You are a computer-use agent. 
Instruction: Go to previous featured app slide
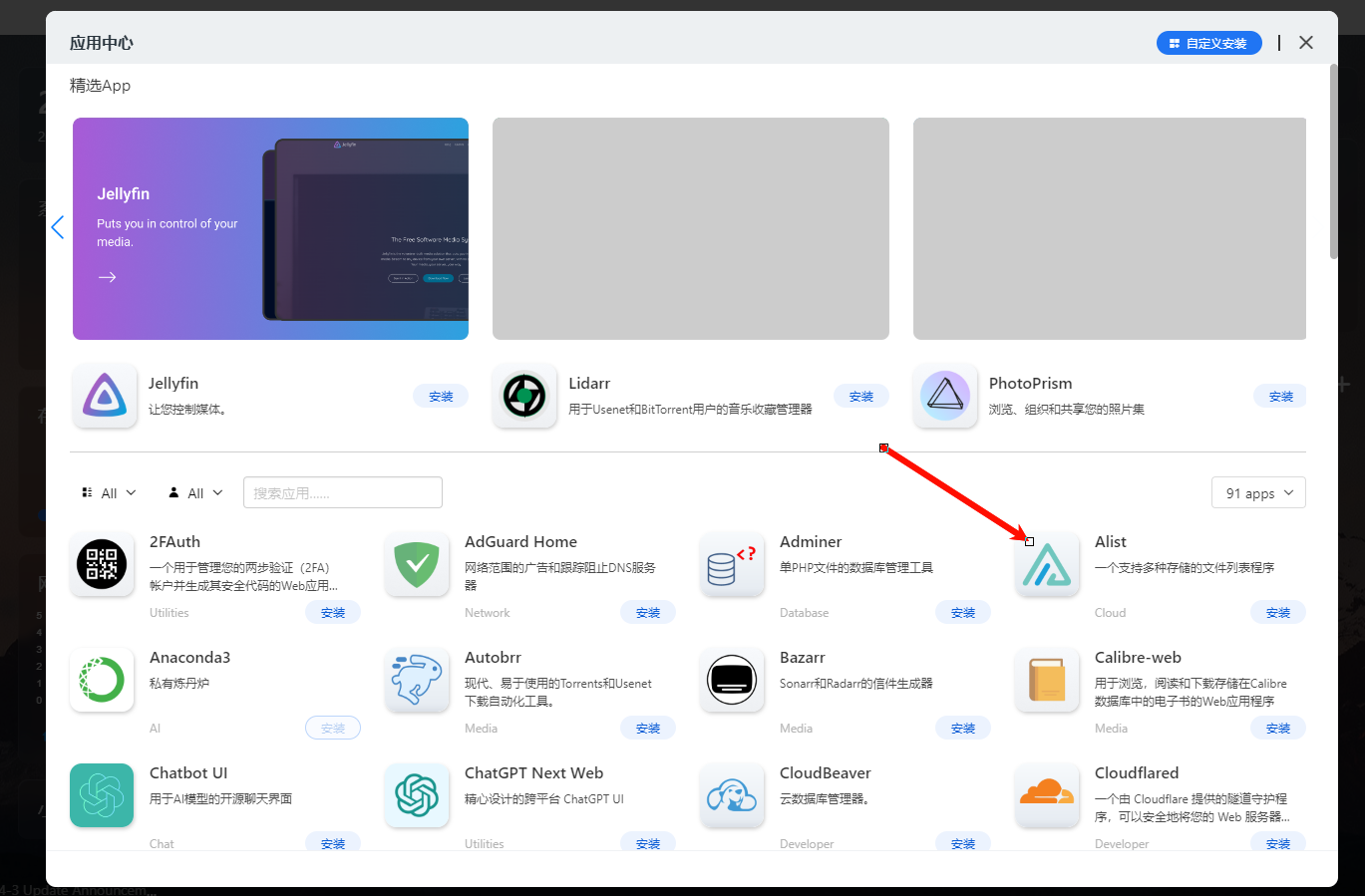(58, 227)
